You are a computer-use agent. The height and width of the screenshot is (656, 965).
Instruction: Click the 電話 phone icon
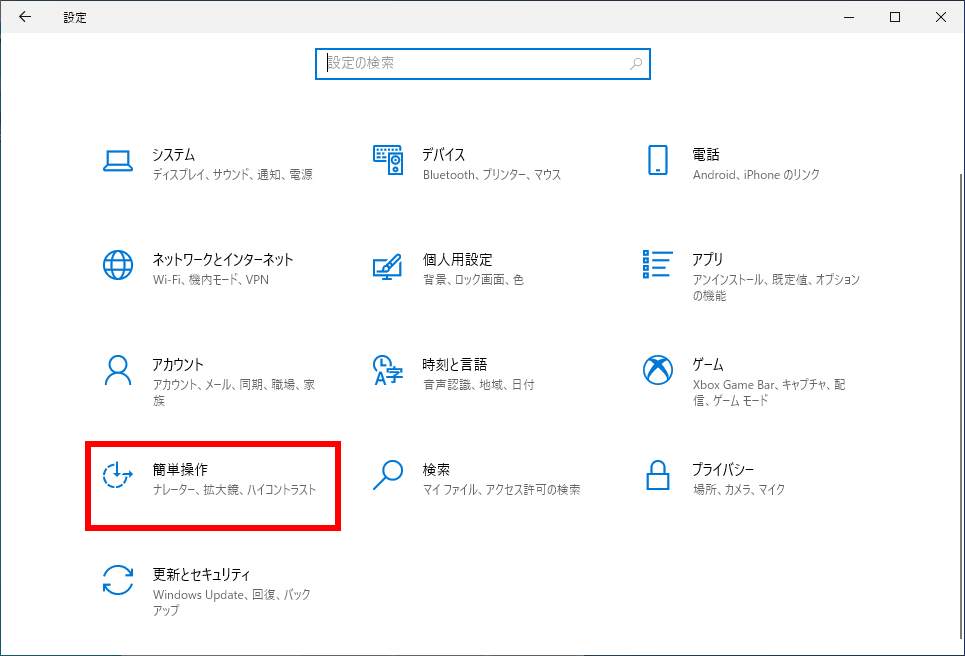658,160
